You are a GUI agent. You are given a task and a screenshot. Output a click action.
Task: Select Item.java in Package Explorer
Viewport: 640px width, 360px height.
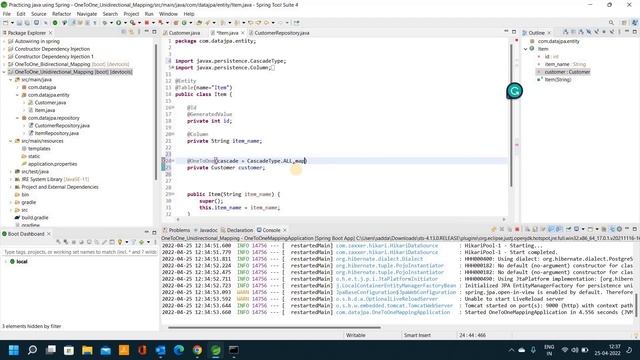tap(44, 110)
